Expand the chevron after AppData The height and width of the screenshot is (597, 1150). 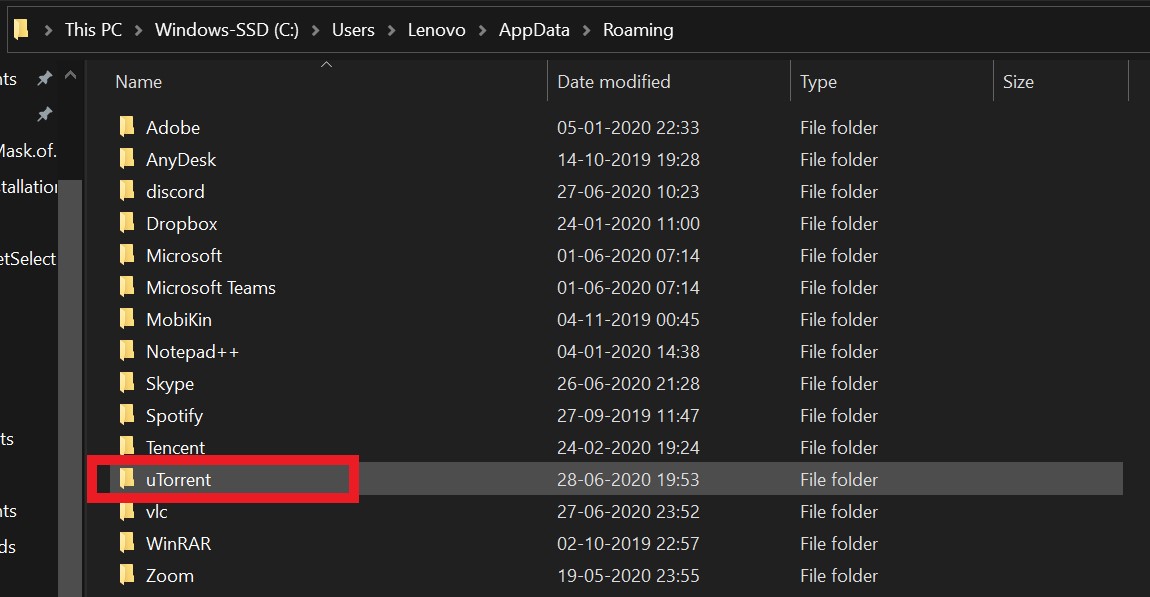[x=586, y=30]
